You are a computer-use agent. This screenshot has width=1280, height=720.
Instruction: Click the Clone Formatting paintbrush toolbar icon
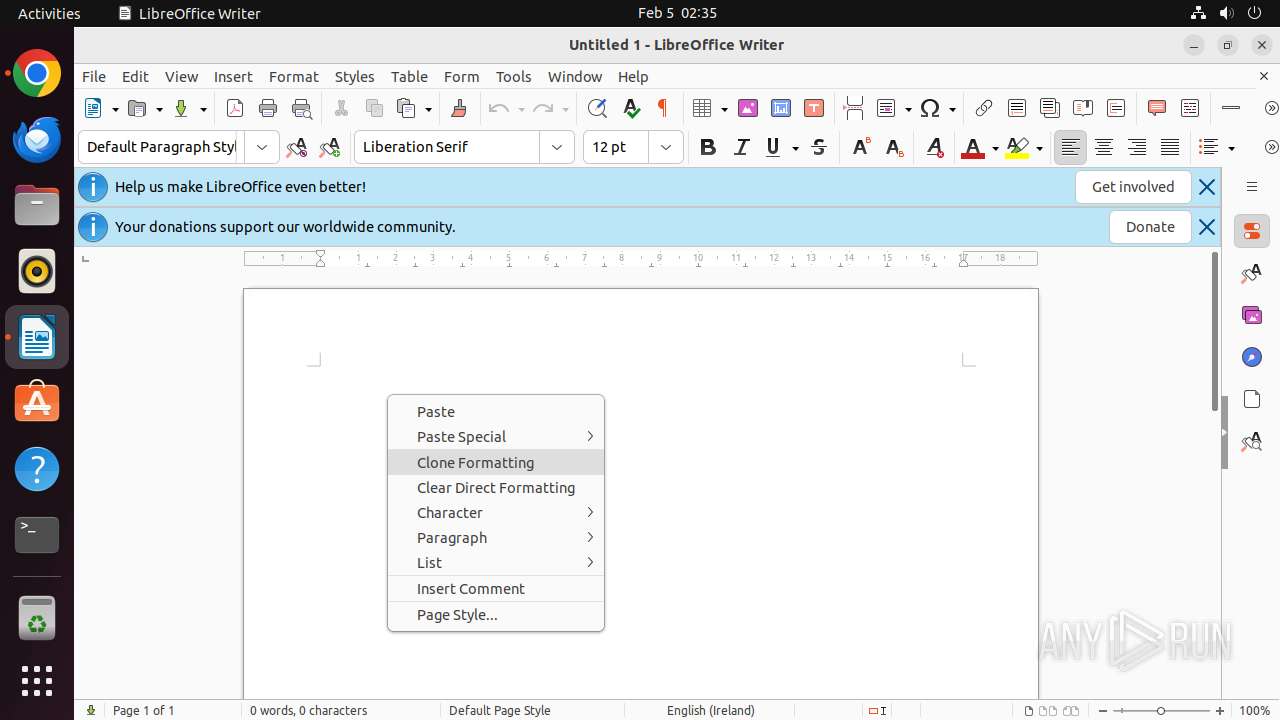point(459,108)
